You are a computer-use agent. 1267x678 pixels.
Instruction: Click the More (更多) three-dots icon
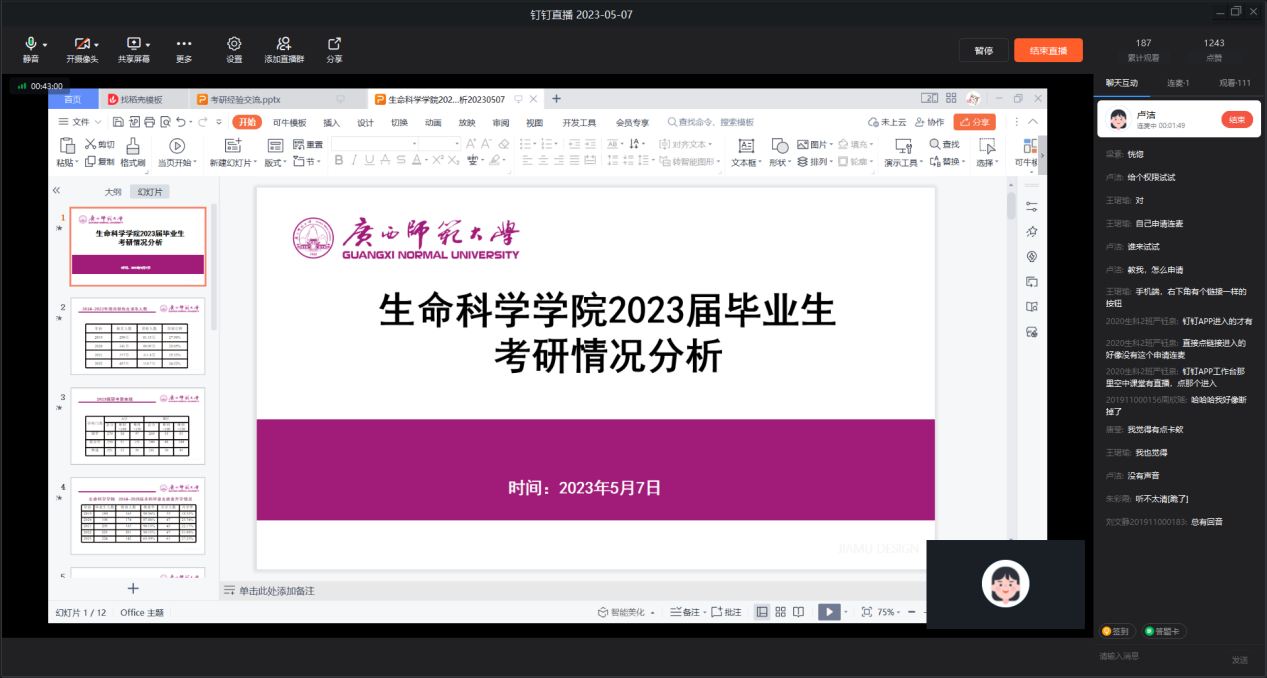[x=184, y=44]
